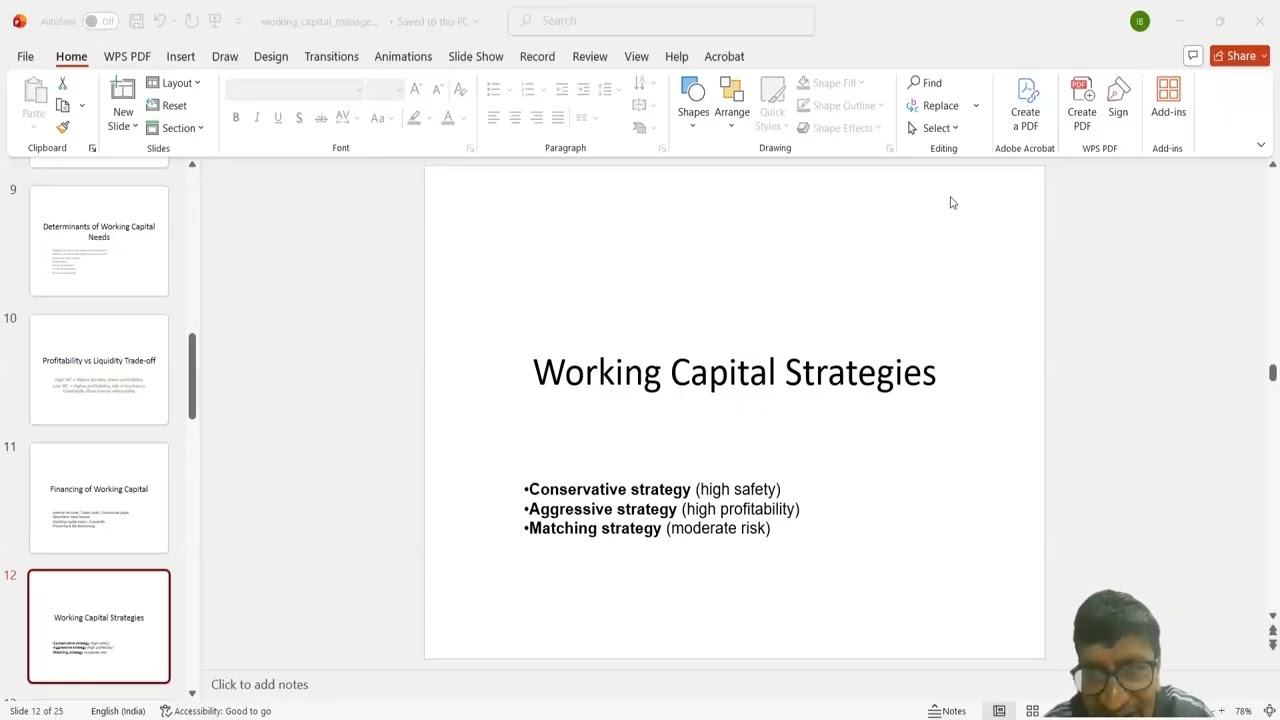
Task: Select slide 10 Profitability vs Liquidity thumbnail
Action: coord(99,369)
